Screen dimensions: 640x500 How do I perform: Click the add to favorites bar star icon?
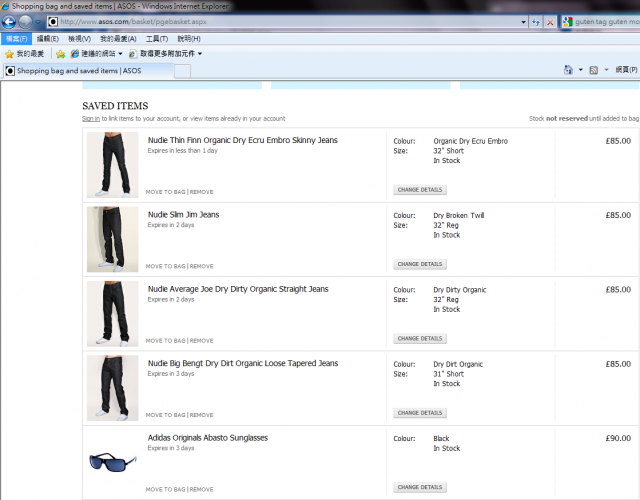click(x=60, y=54)
